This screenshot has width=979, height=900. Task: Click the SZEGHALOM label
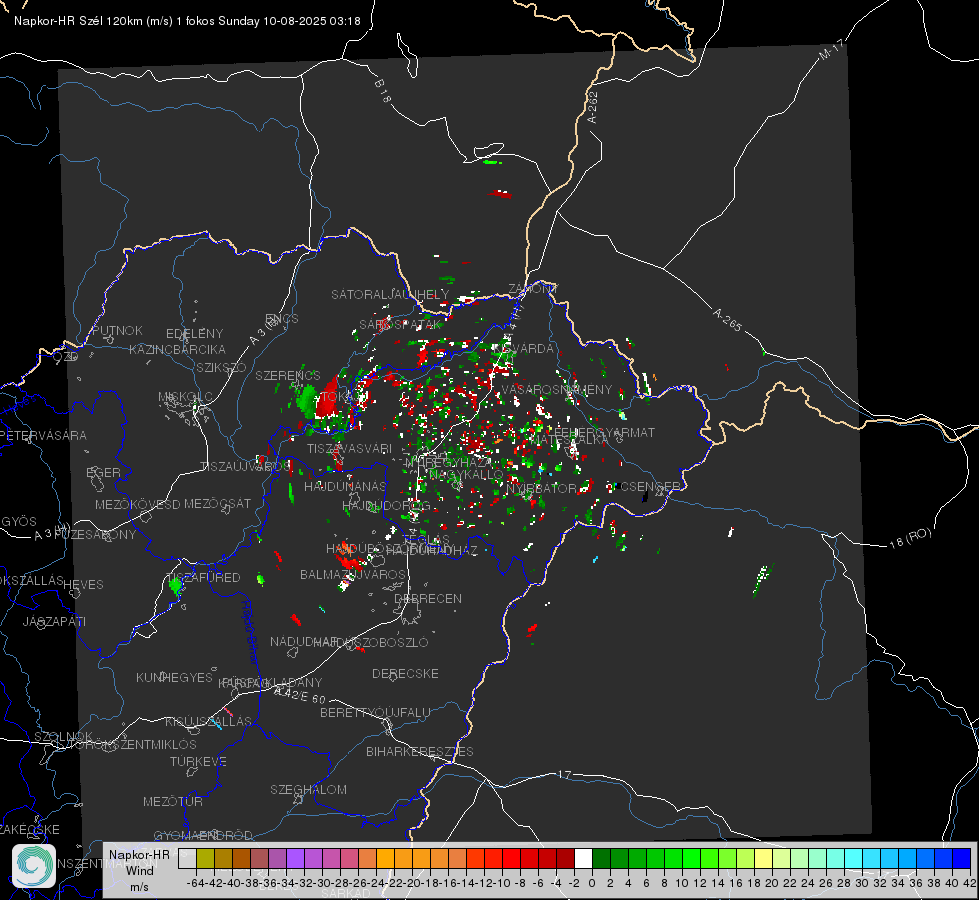click(308, 789)
